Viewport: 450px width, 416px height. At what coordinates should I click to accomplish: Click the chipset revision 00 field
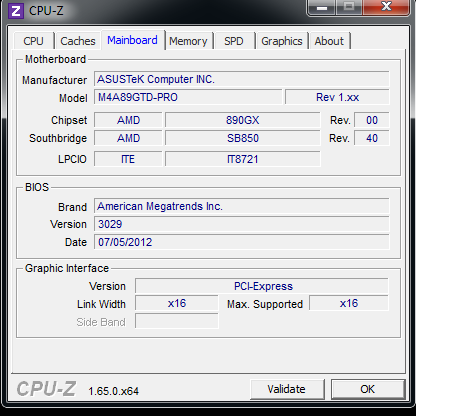click(x=372, y=120)
